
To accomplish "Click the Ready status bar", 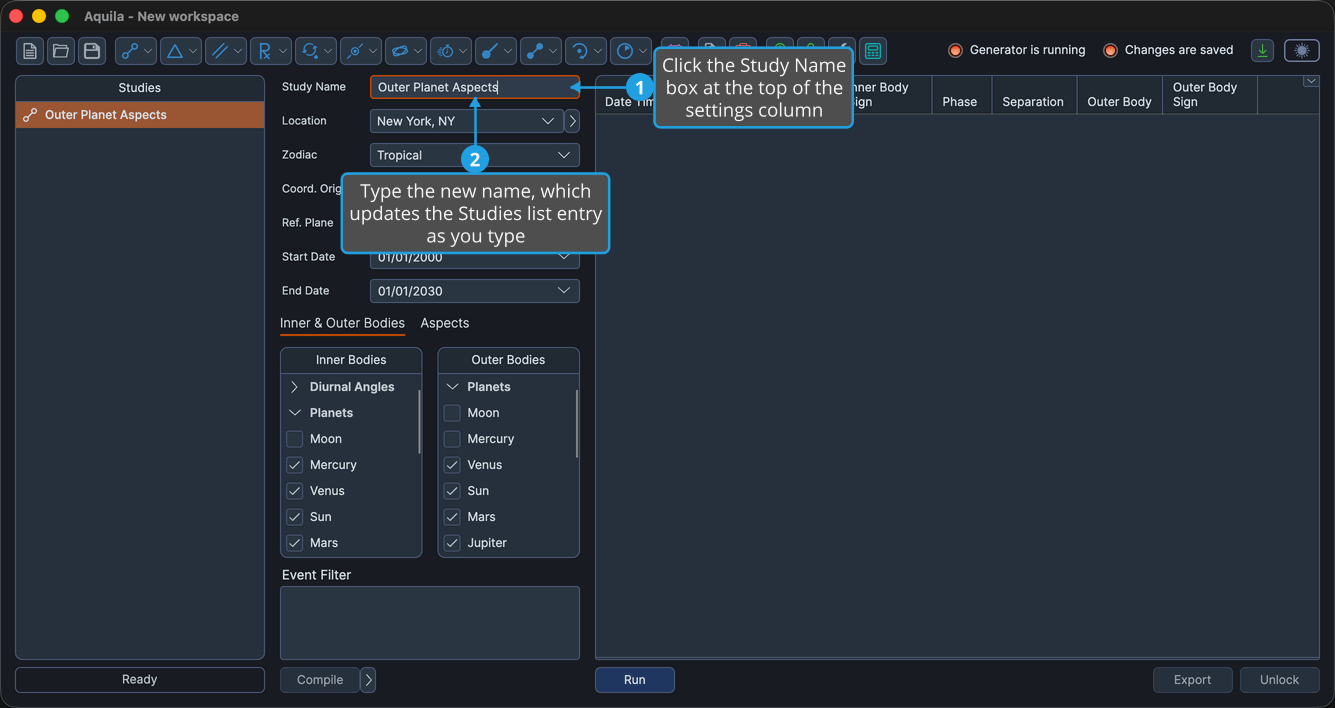I will (x=140, y=680).
